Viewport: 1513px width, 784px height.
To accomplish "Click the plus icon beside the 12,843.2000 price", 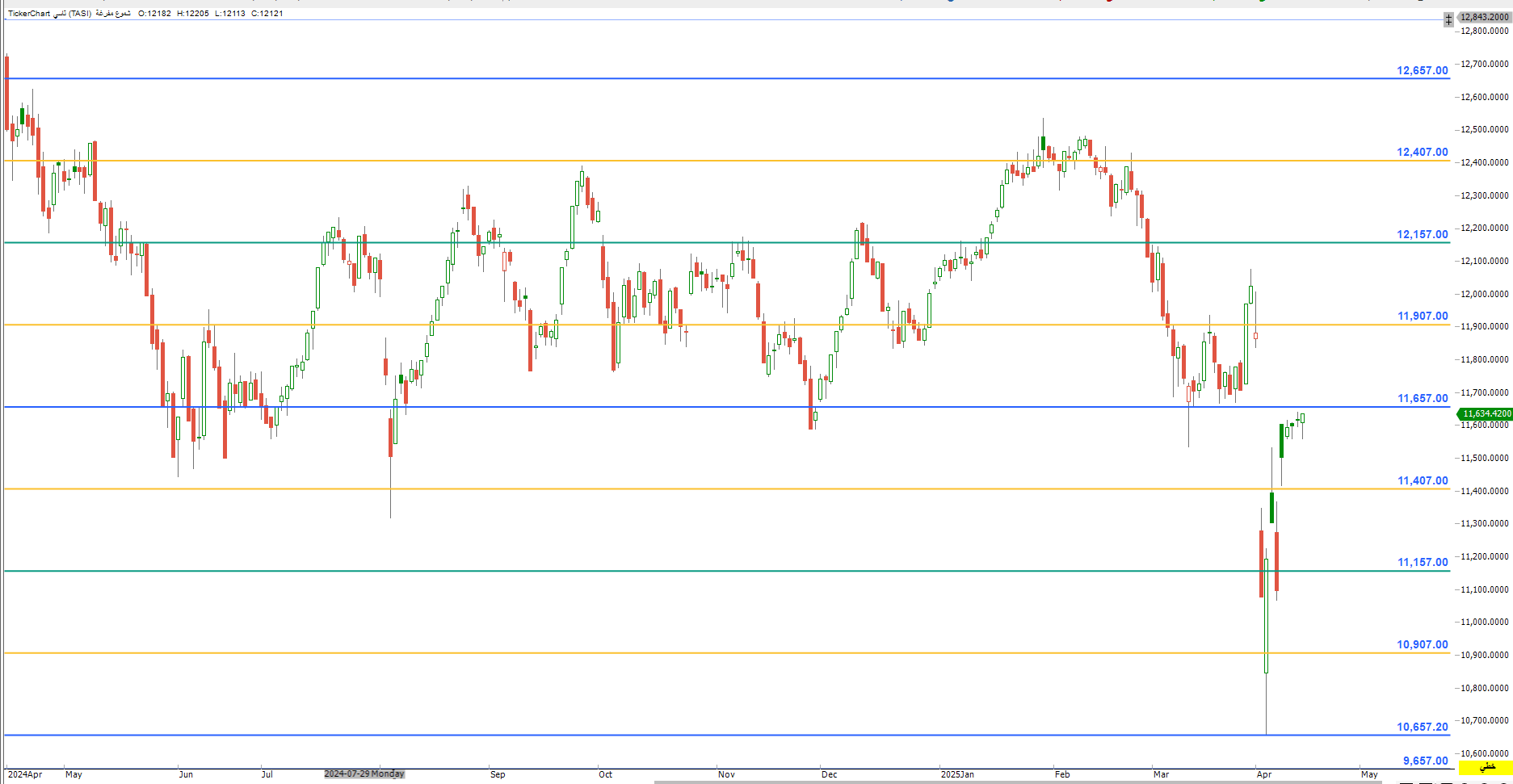I will [x=1448, y=19].
